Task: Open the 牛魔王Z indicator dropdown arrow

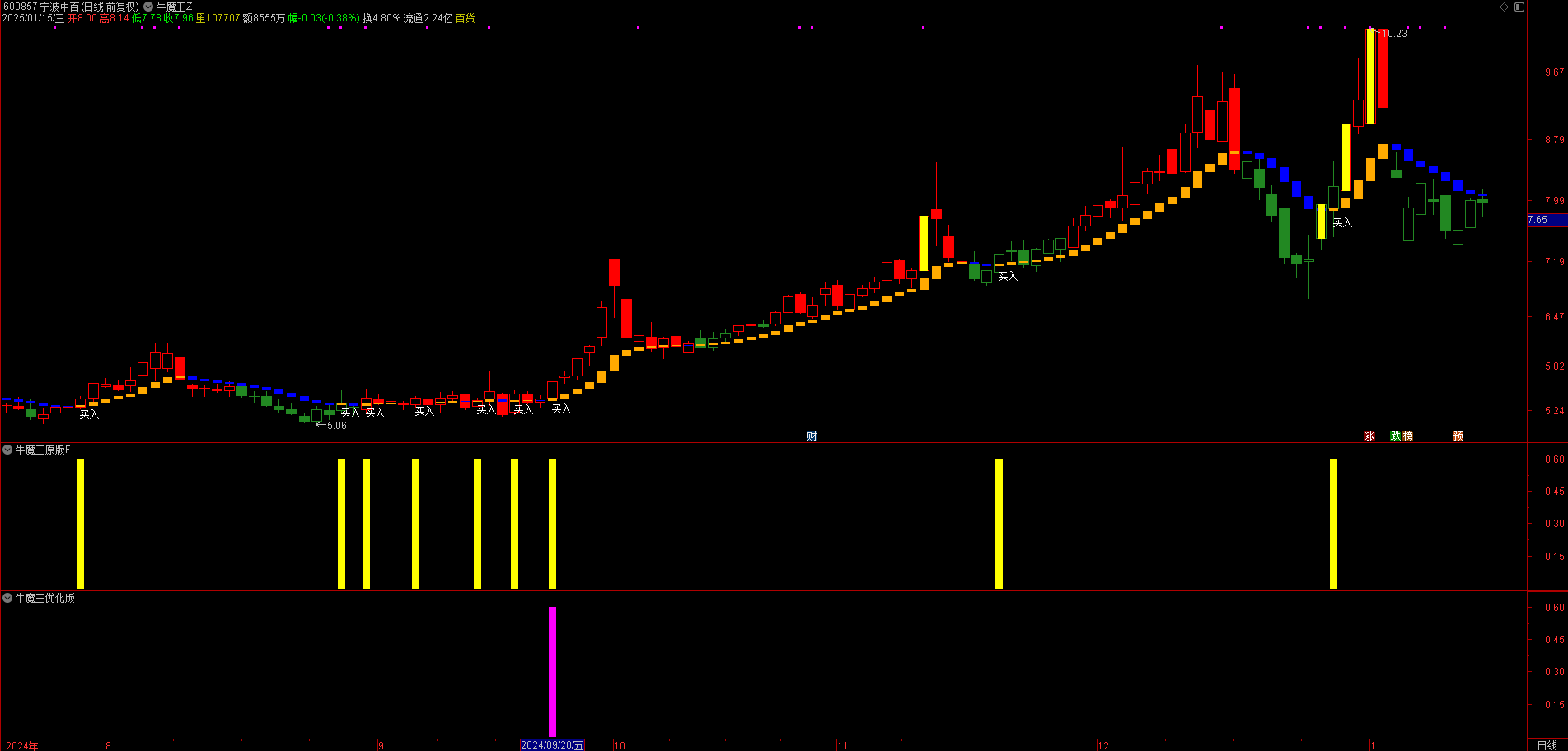Action: (148, 7)
